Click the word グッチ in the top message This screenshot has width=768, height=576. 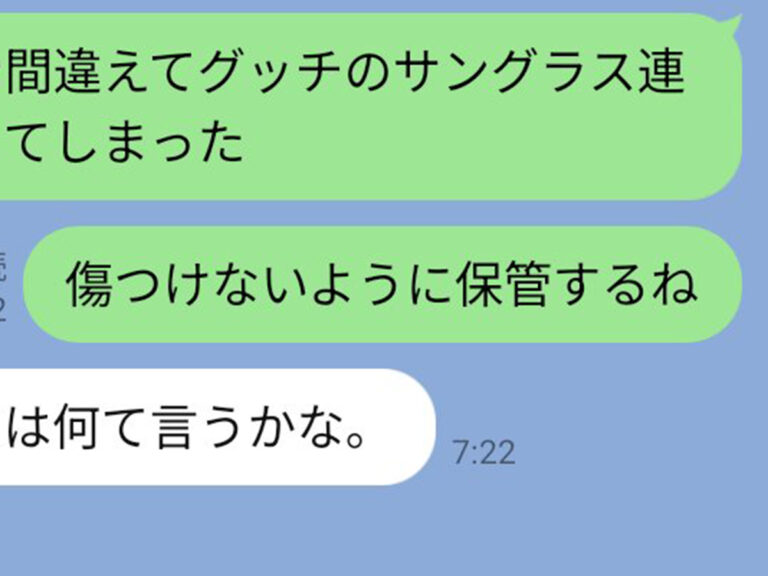[271, 73]
